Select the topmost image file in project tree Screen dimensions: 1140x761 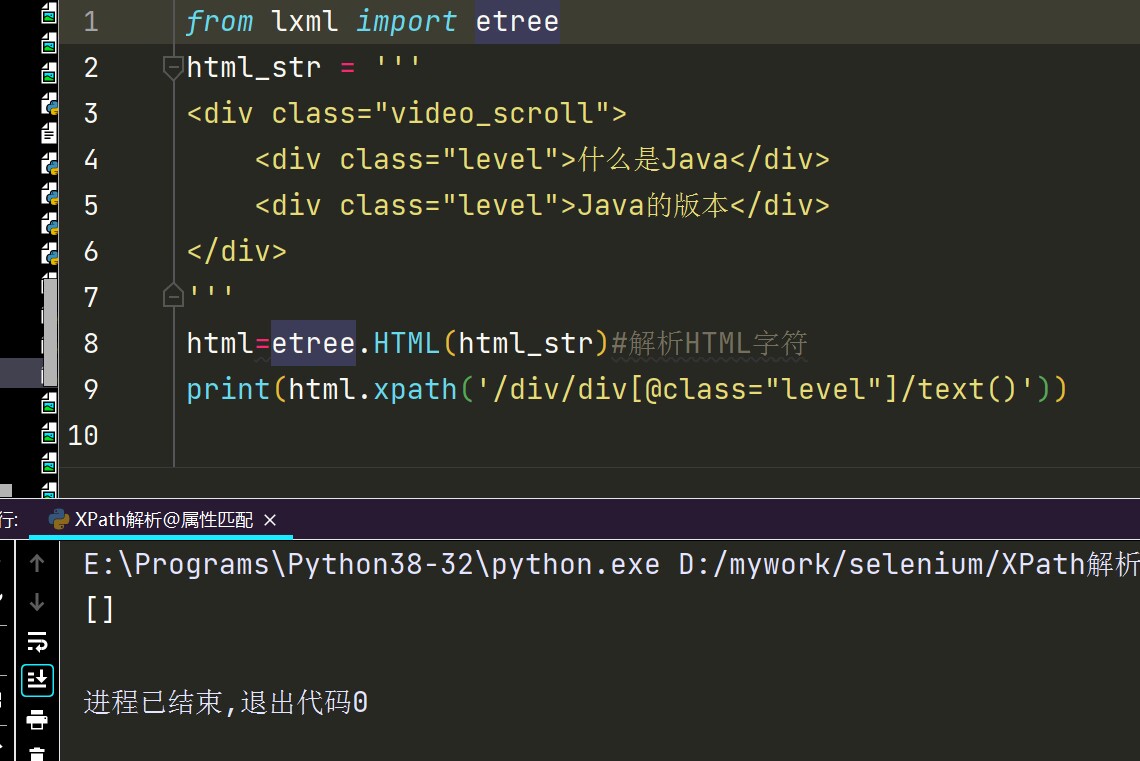(49, 16)
